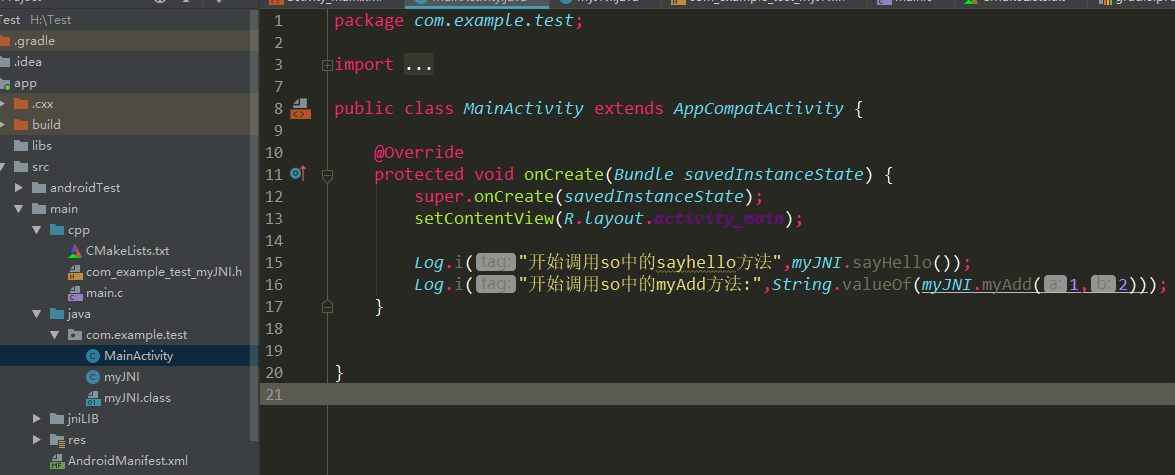Click the manifest icon of AndroidManifest.xml

[x=56, y=461]
